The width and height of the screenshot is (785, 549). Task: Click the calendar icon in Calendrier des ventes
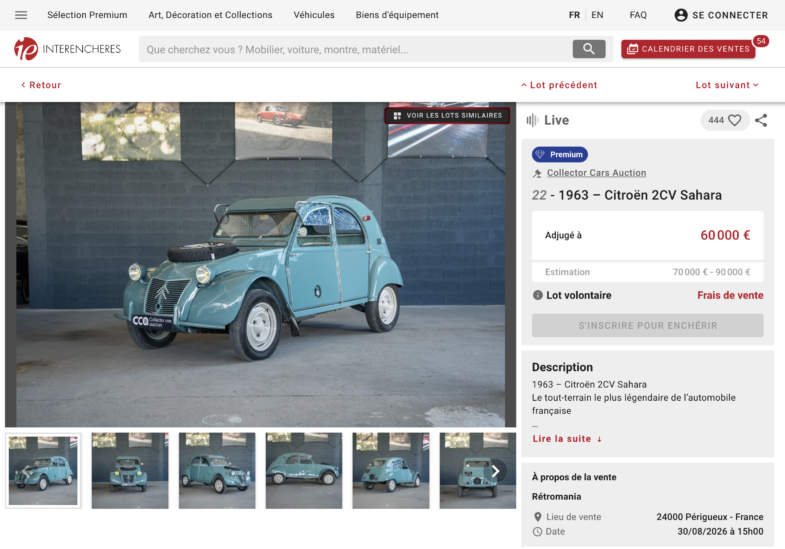(632, 49)
